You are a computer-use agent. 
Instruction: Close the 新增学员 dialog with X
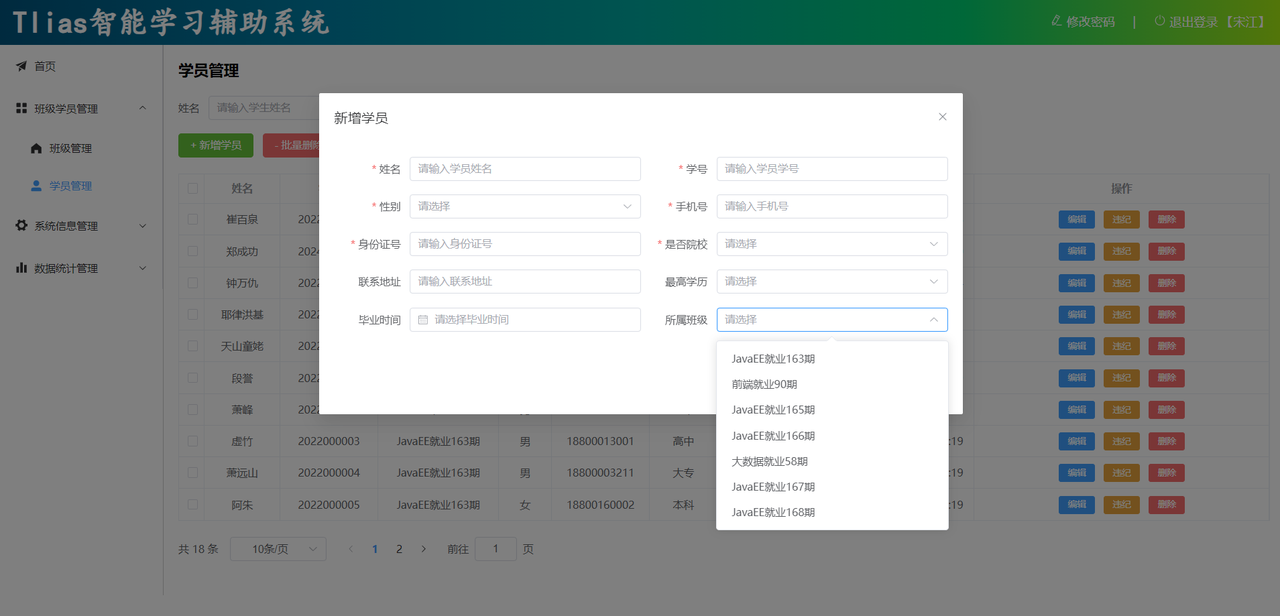point(942,117)
